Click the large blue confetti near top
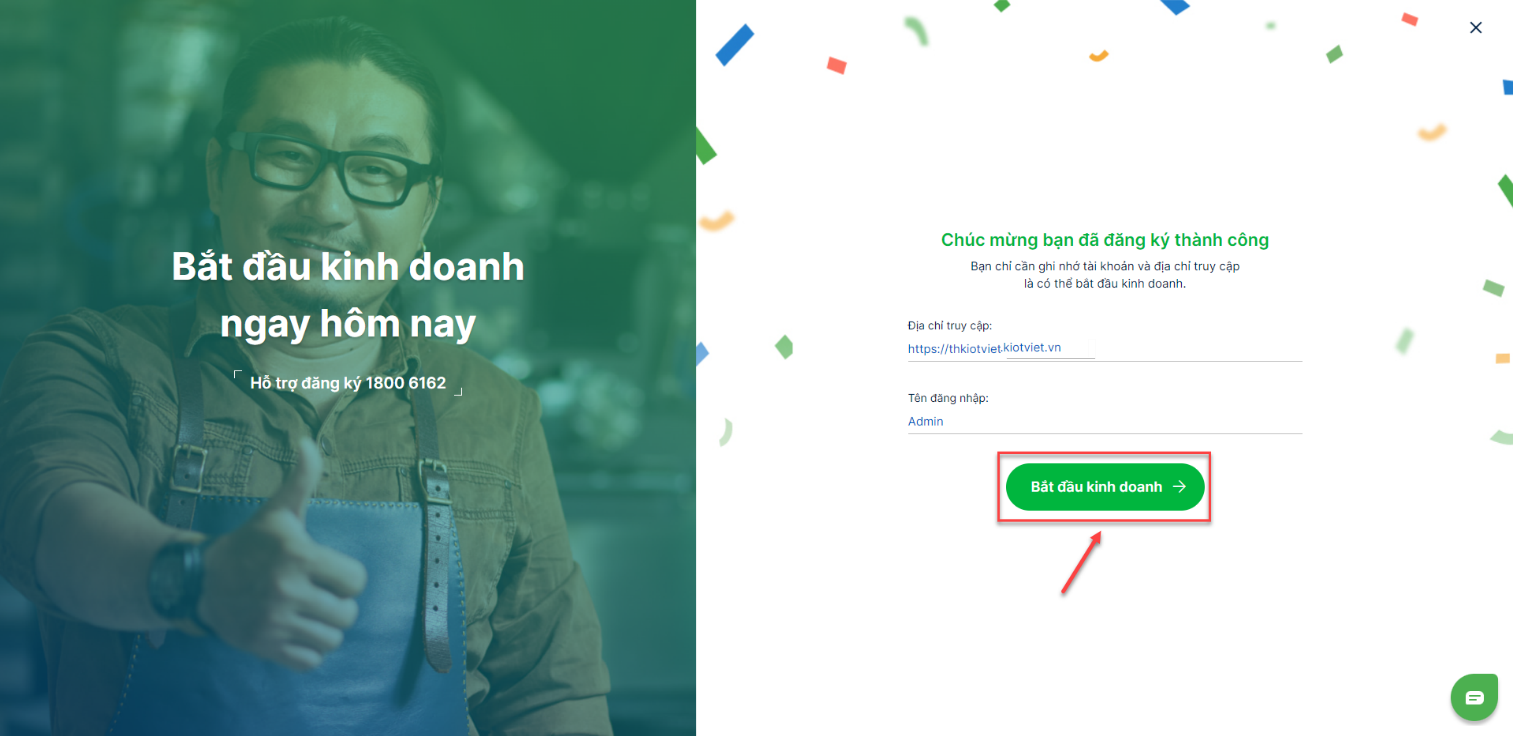Image resolution: width=1513 pixels, height=736 pixels. (x=734, y=43)
